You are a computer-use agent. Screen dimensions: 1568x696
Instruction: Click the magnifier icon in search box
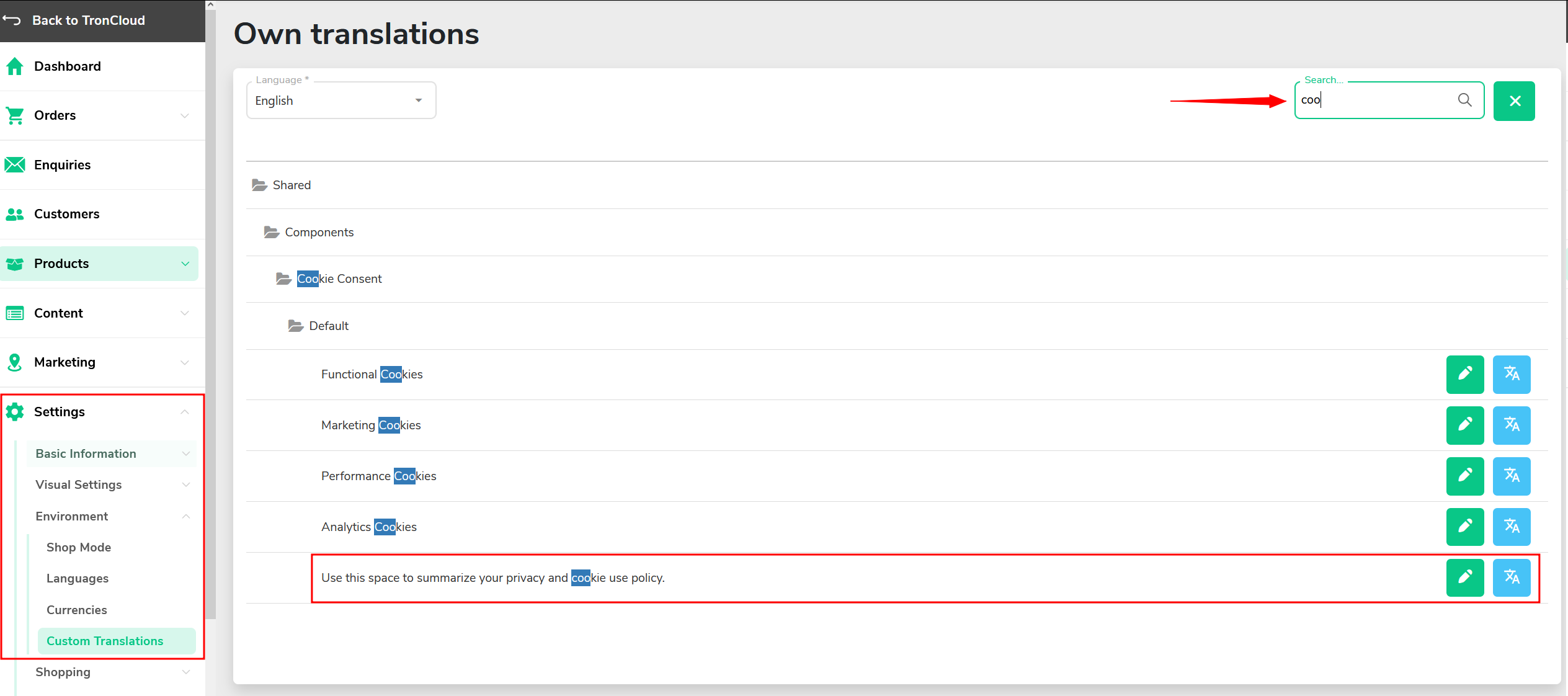[1464, 100]
